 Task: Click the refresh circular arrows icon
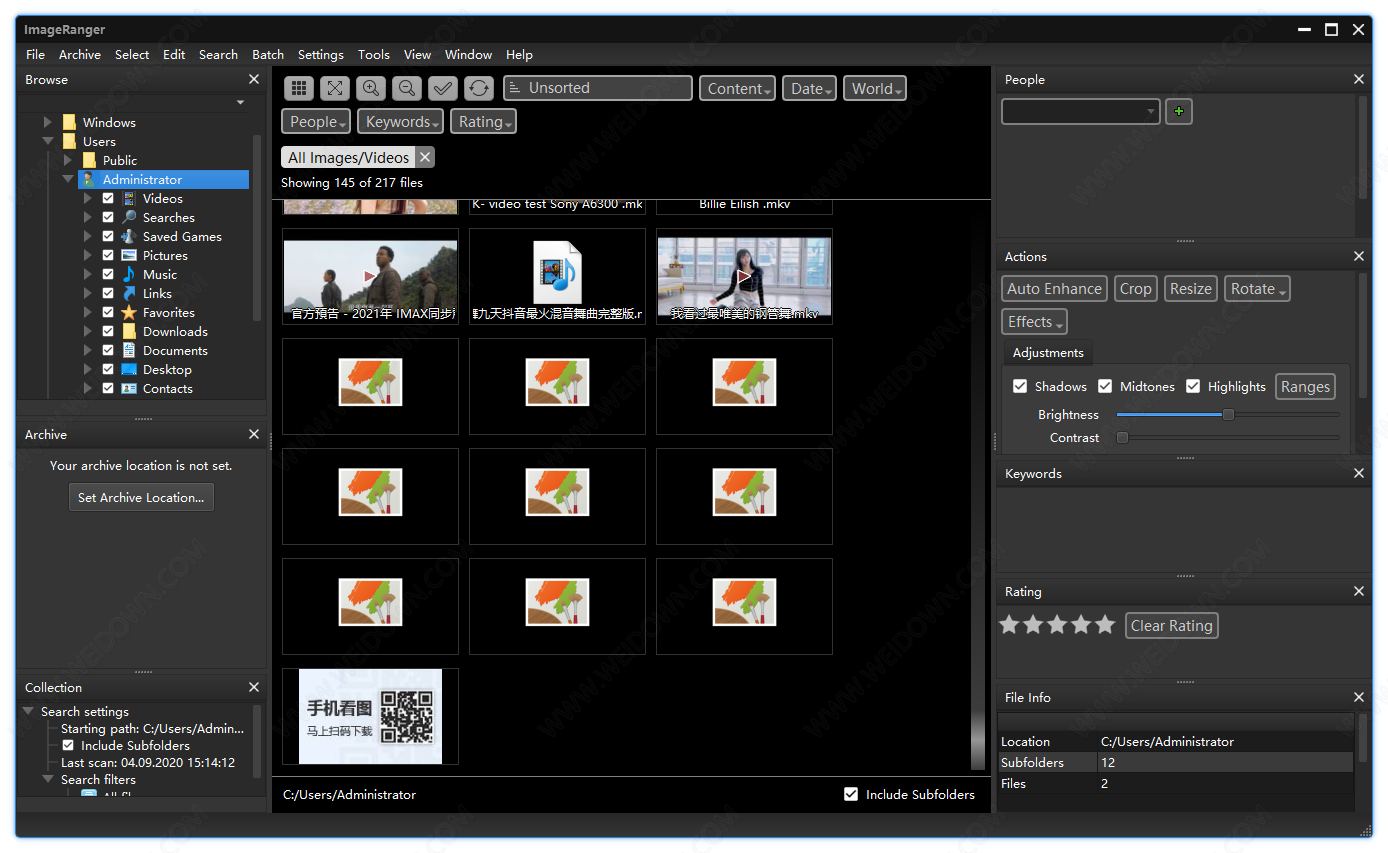479,88
